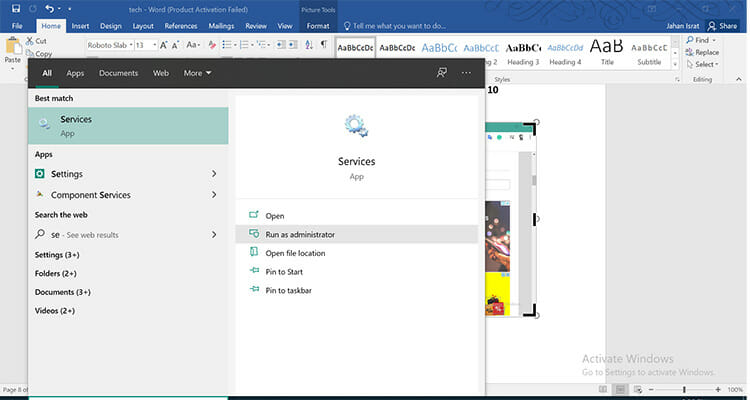Image resolution: width=750 pixels, height=400 pixels.
Task: Open the three-dot options menu in search
Action: [x=466, y=73]
